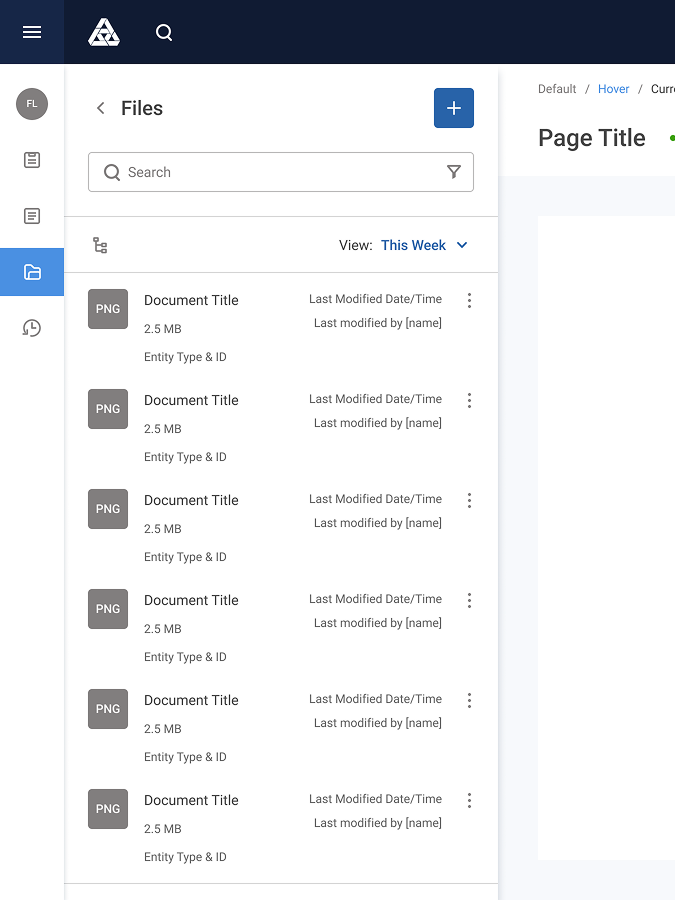Open the notes document sidebar icon
The height and width of the screenshot is (900, 675).
(x=32, y=216)
